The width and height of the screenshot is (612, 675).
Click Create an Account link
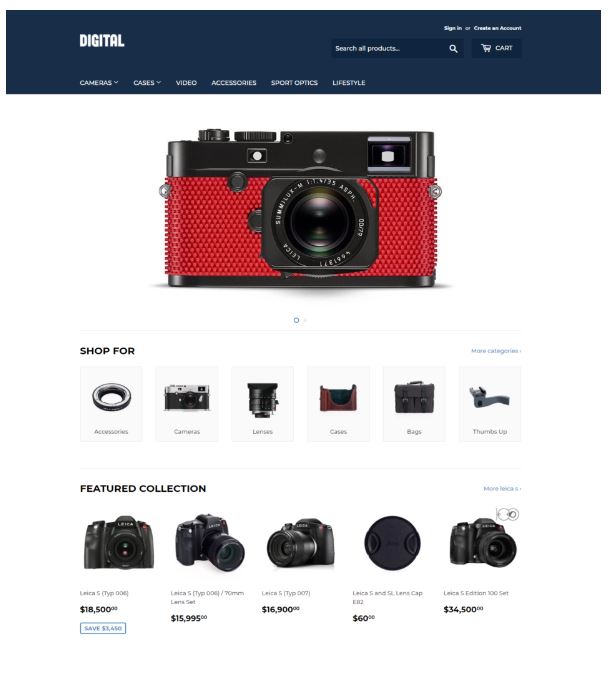498,28
